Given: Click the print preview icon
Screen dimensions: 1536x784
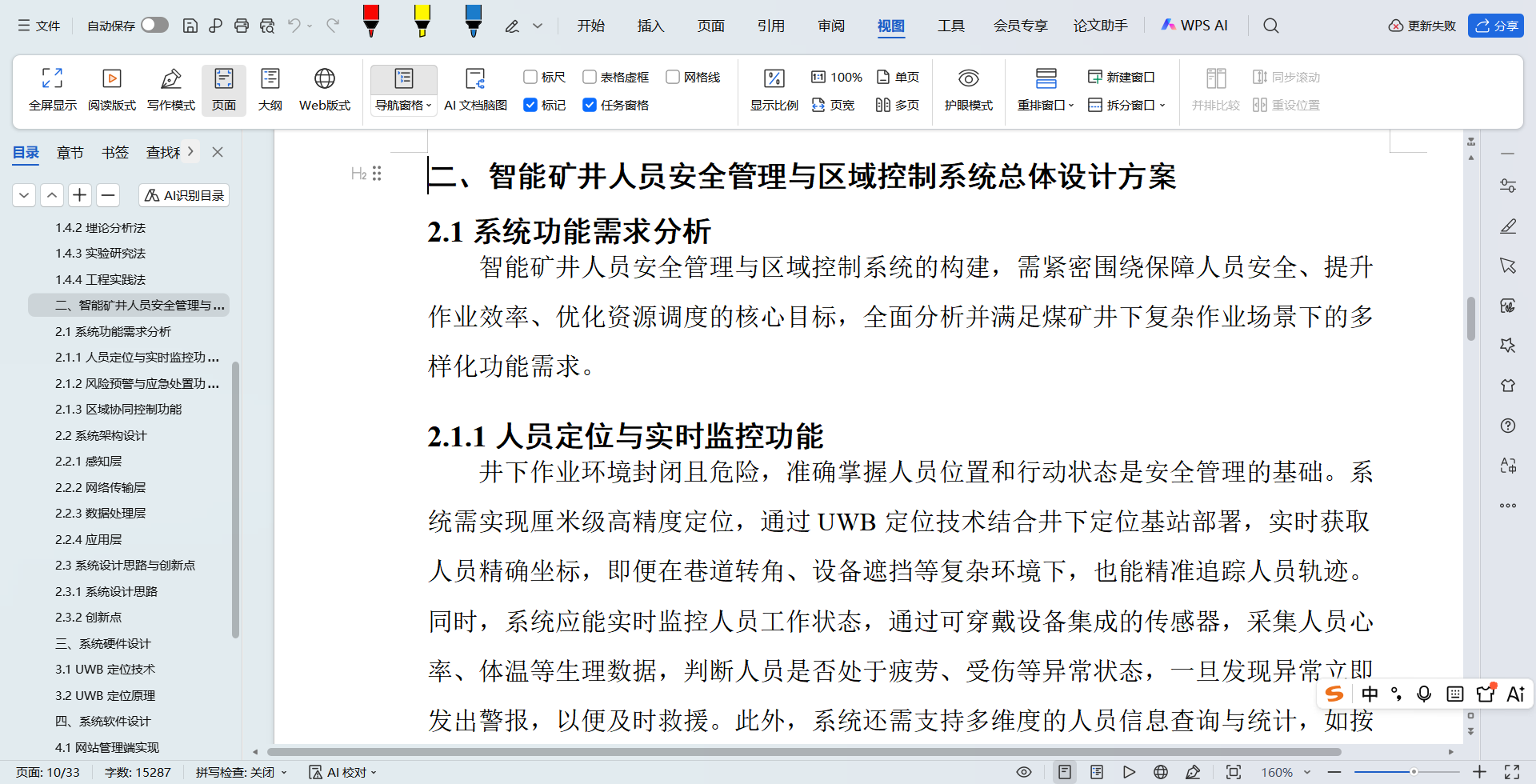Looking at the screenshot, I should tap(267, 26).
